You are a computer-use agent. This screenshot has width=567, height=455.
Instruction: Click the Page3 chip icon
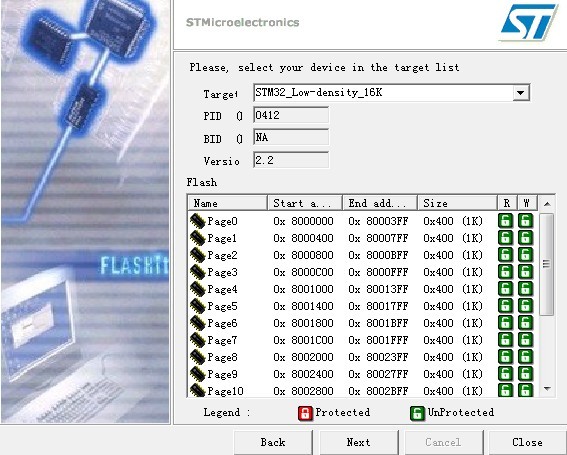[197, 272]
